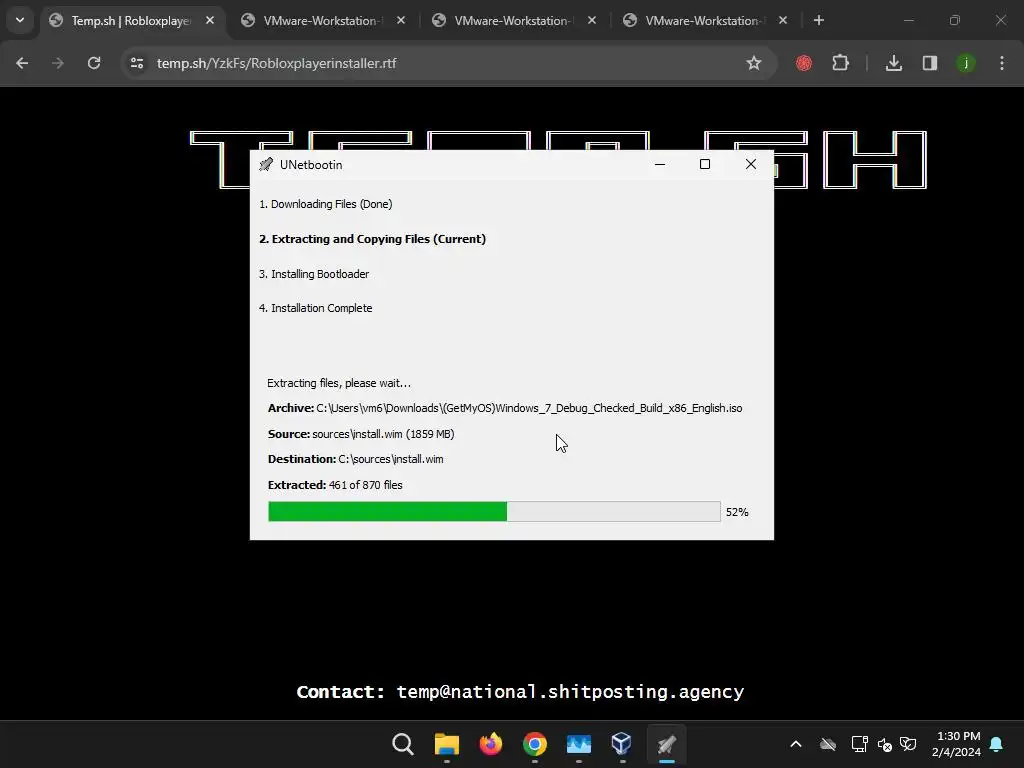Viewport: 1024px width, 768px height.
Task: Open the notification bell
Action: point(997,744)
